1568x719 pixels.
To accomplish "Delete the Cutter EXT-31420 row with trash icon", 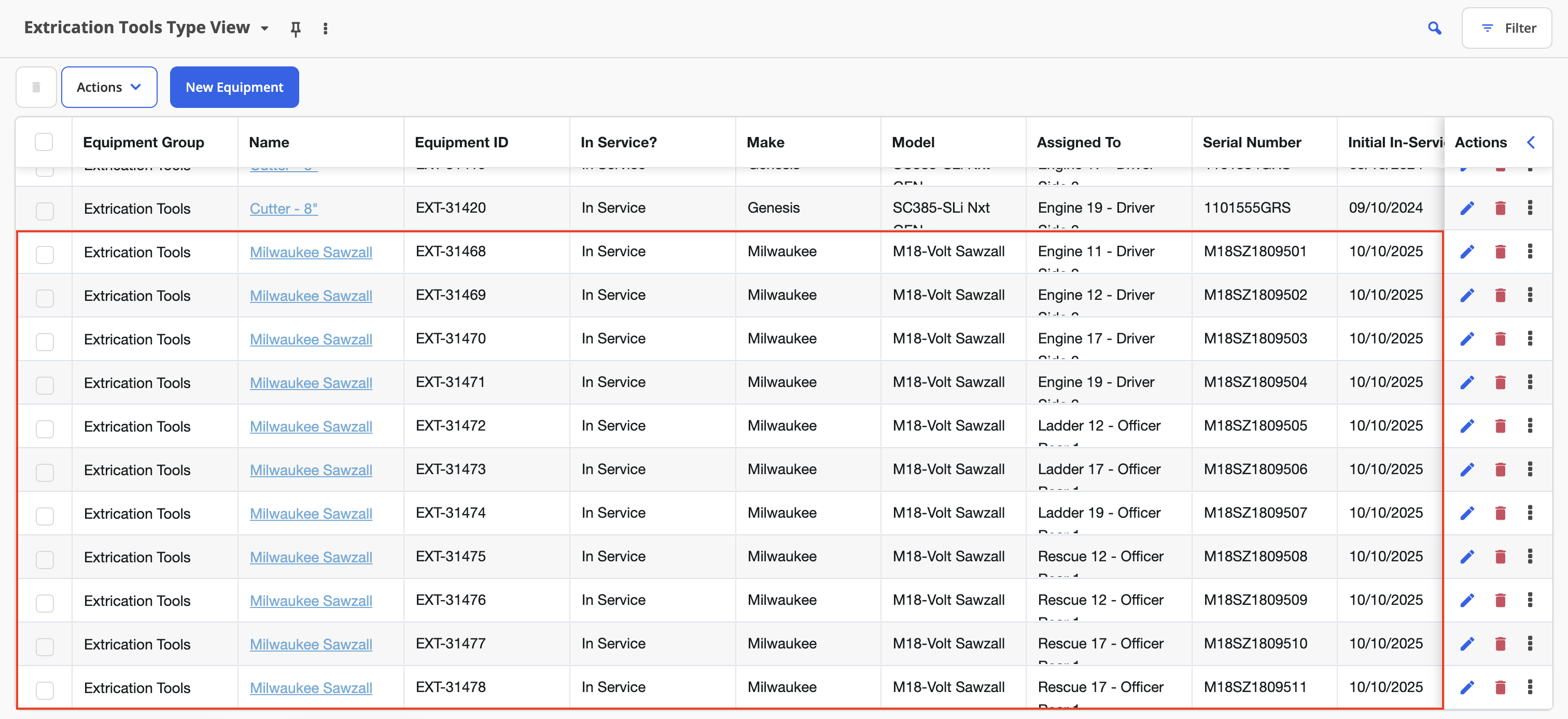I will [x=1500, y=208].
